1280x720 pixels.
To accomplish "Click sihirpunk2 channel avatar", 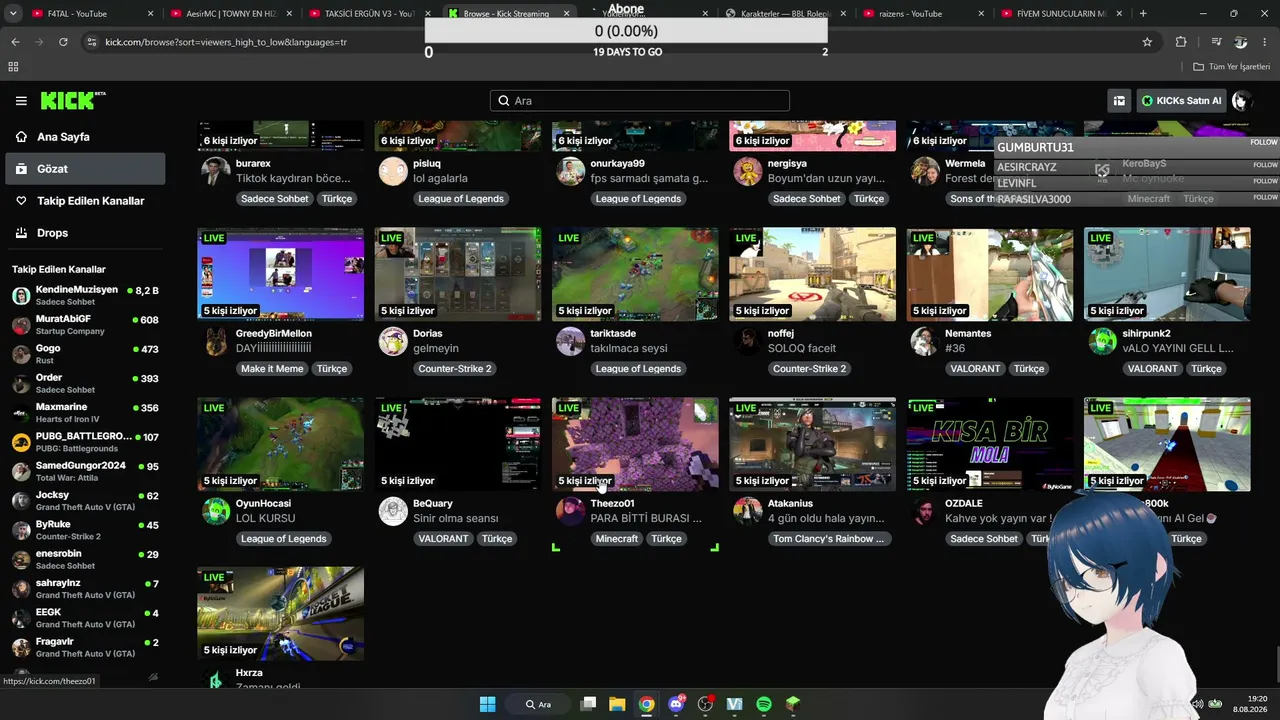I will coord(1102,341).
